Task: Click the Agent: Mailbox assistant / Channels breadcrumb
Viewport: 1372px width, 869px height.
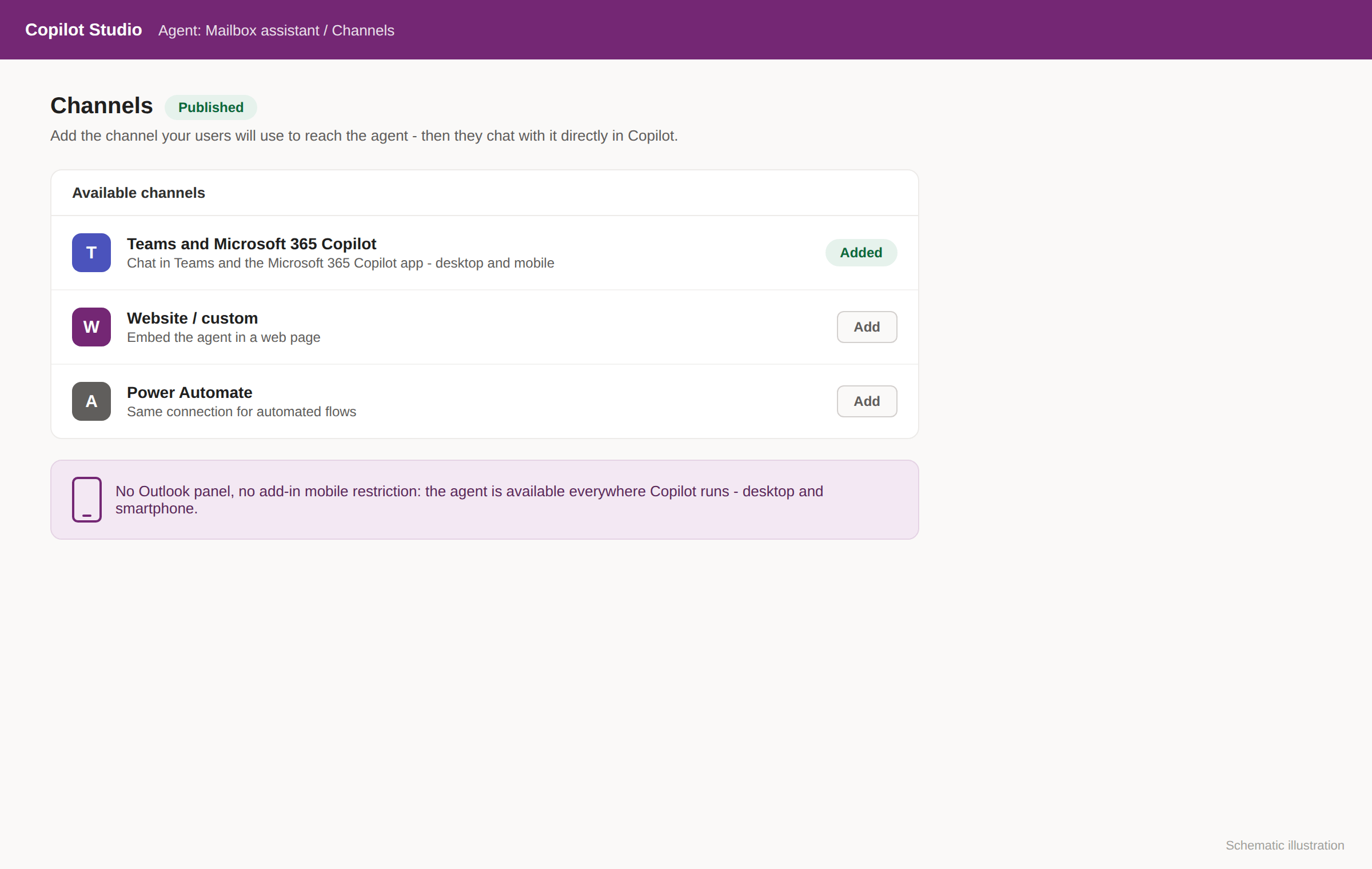Action: tap(276, 30)
